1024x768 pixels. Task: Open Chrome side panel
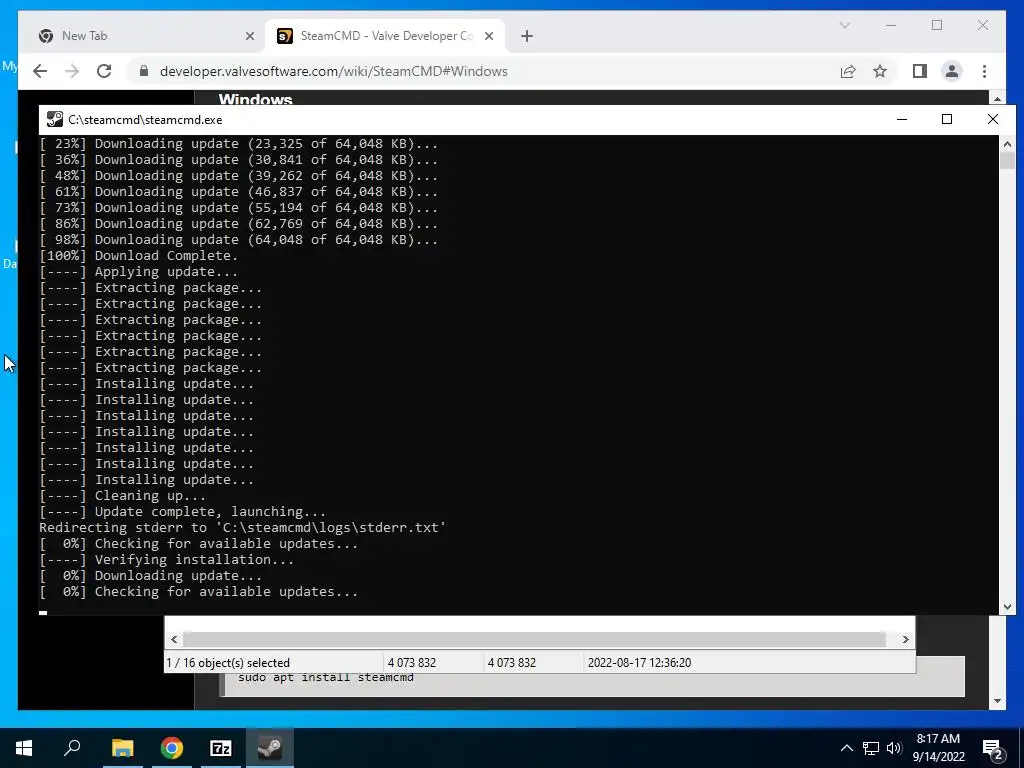tap(920, 71)
